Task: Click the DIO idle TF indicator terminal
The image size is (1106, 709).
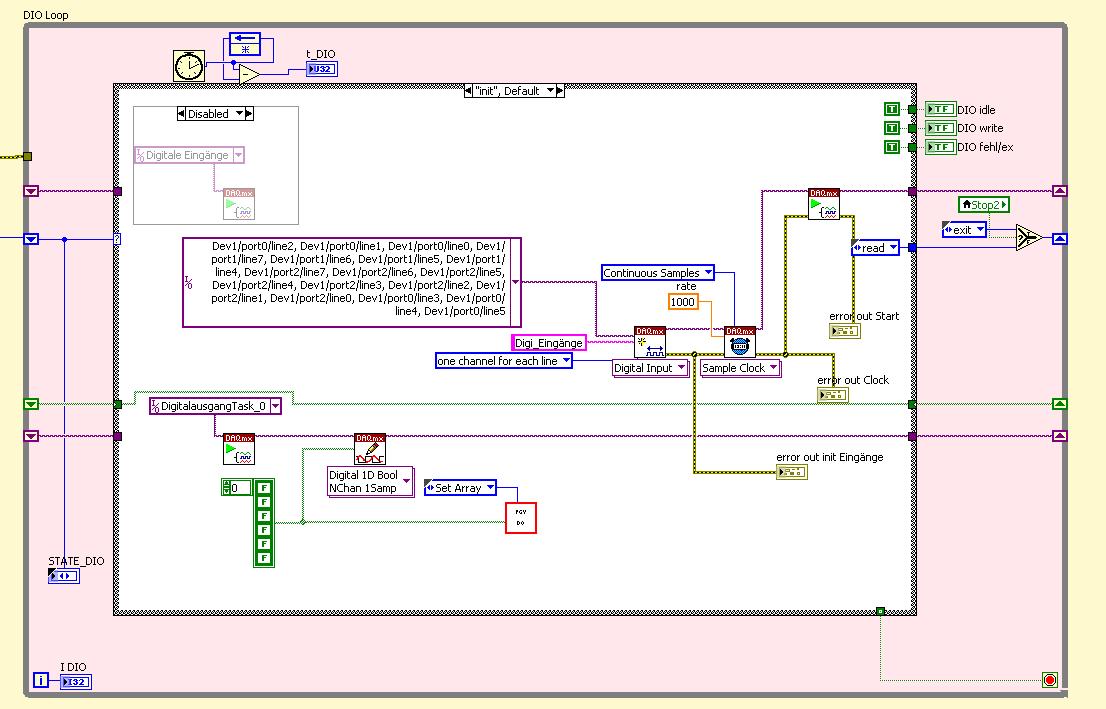Action: tap(940, 109)
